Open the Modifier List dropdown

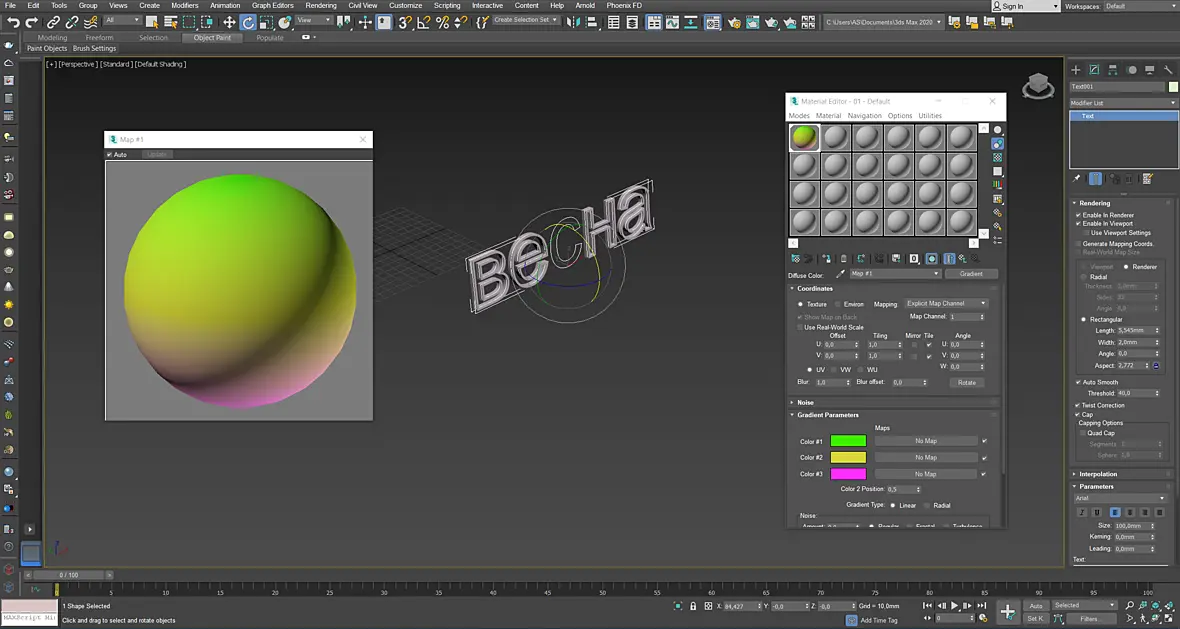[1124, 102]
